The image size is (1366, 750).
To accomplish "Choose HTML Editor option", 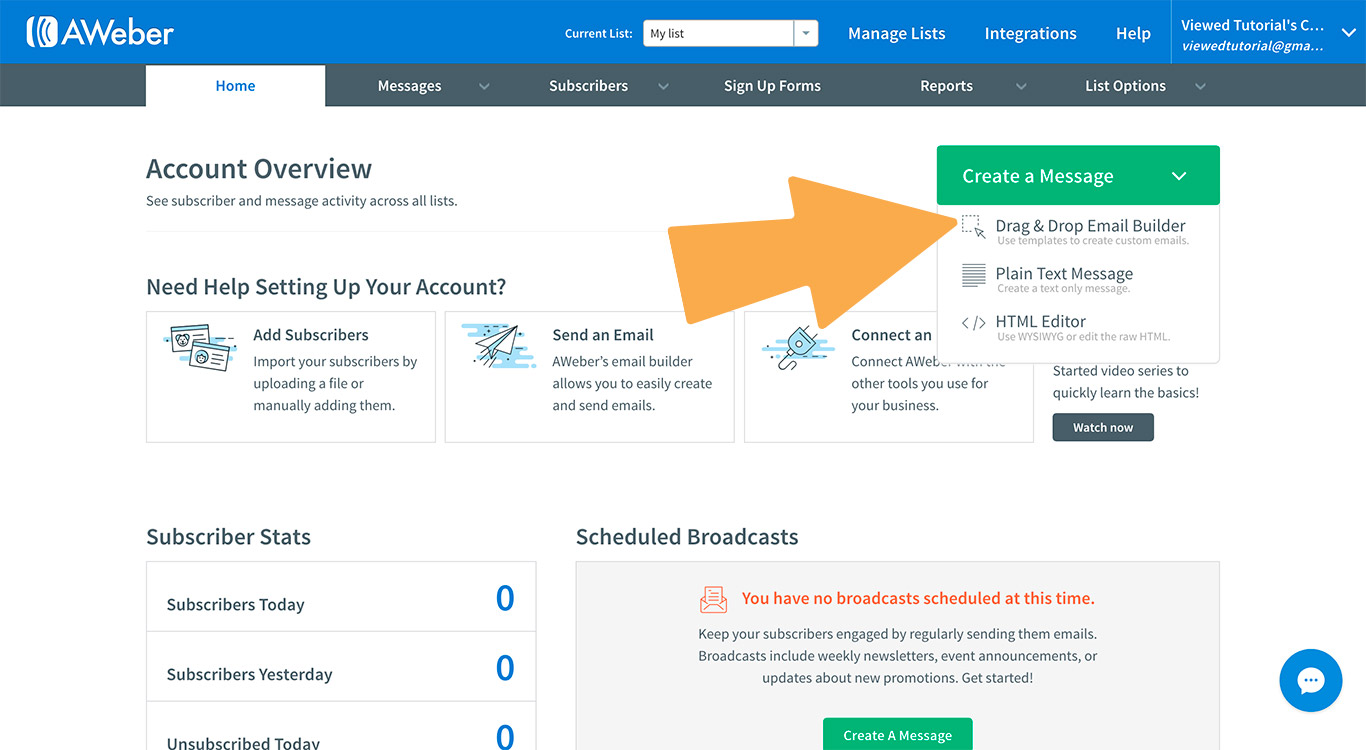I will [1078, 327].
